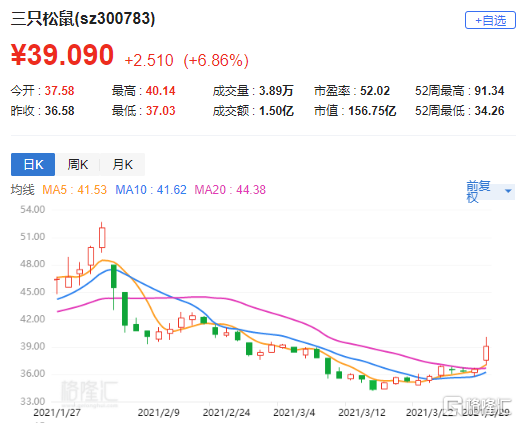Click the 最低 value 37.03
518x423 pixels.
click(160, 111)
